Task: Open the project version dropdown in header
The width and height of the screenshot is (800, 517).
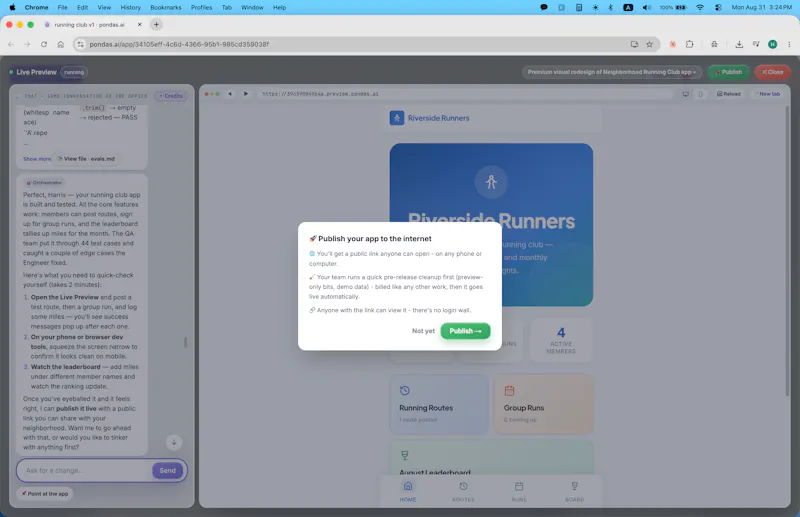Action: [x=611, y=72]
